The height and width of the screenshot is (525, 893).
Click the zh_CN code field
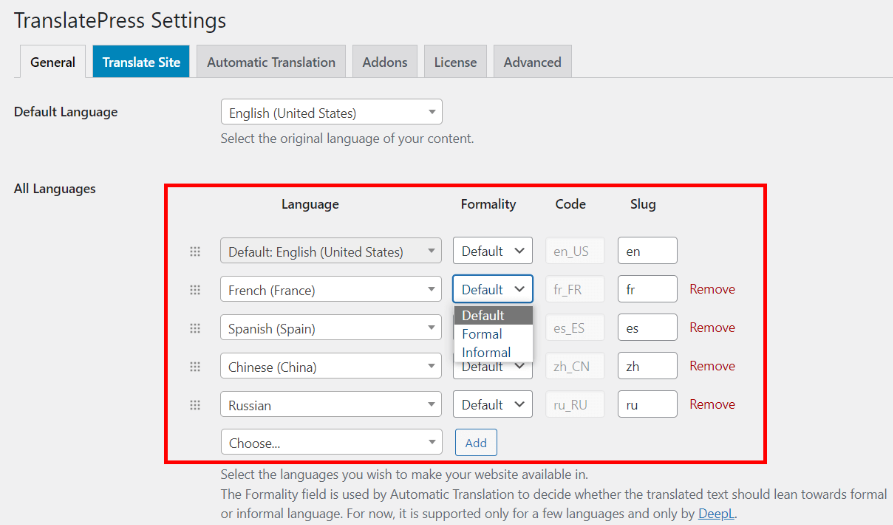(x=575, y=366)
